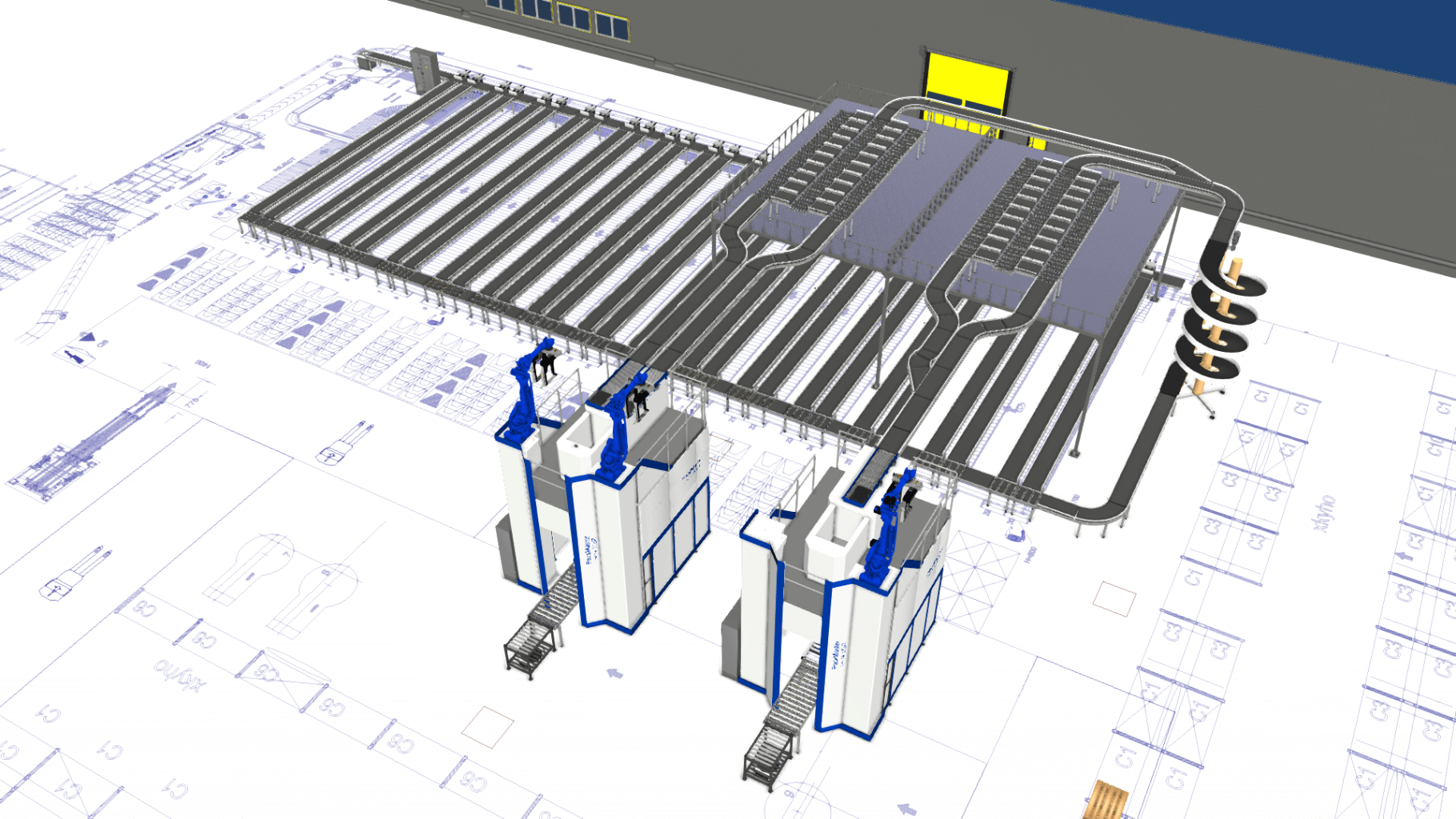The height and width of the screenshot is (819, 1456).
Task: Click a dark window on the top-left factory wall
Action: 570,16
